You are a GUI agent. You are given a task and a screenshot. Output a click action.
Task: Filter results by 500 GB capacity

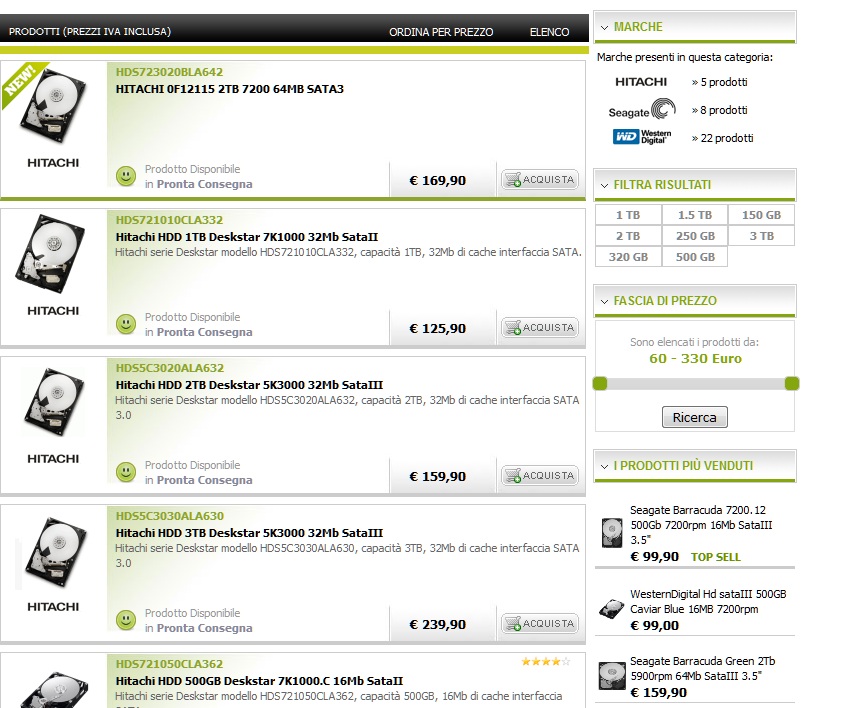coord(695,257)
